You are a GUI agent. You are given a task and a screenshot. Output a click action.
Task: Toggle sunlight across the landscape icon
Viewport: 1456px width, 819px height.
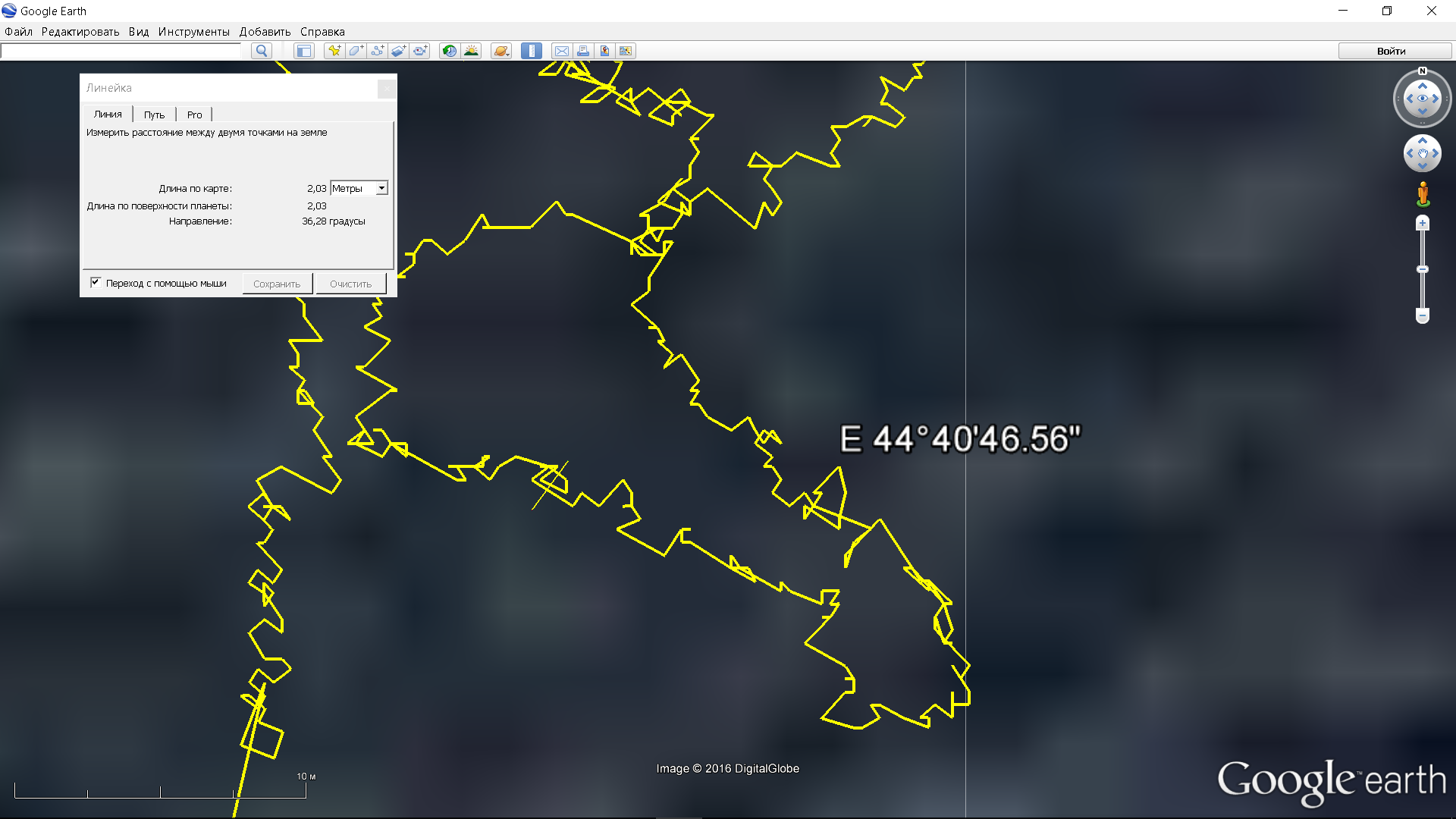pyautogui.click(x=471, y=51)
